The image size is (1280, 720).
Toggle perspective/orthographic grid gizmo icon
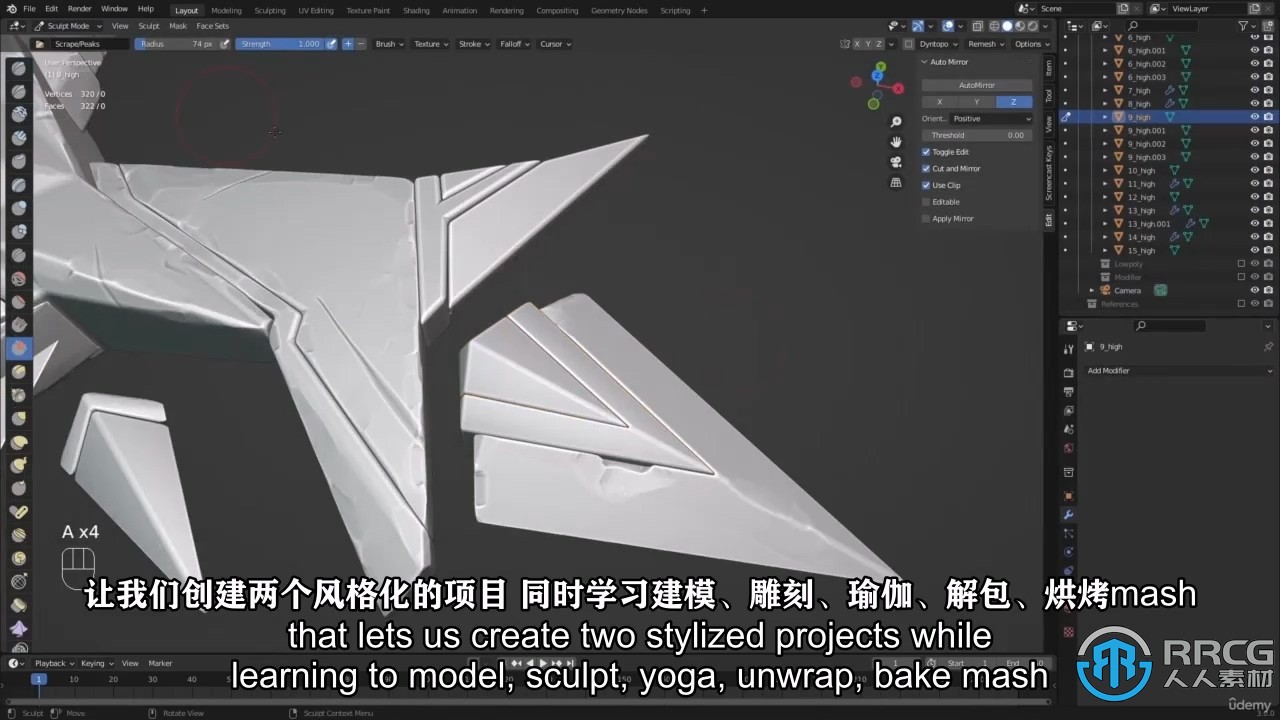tap(896, 182)
